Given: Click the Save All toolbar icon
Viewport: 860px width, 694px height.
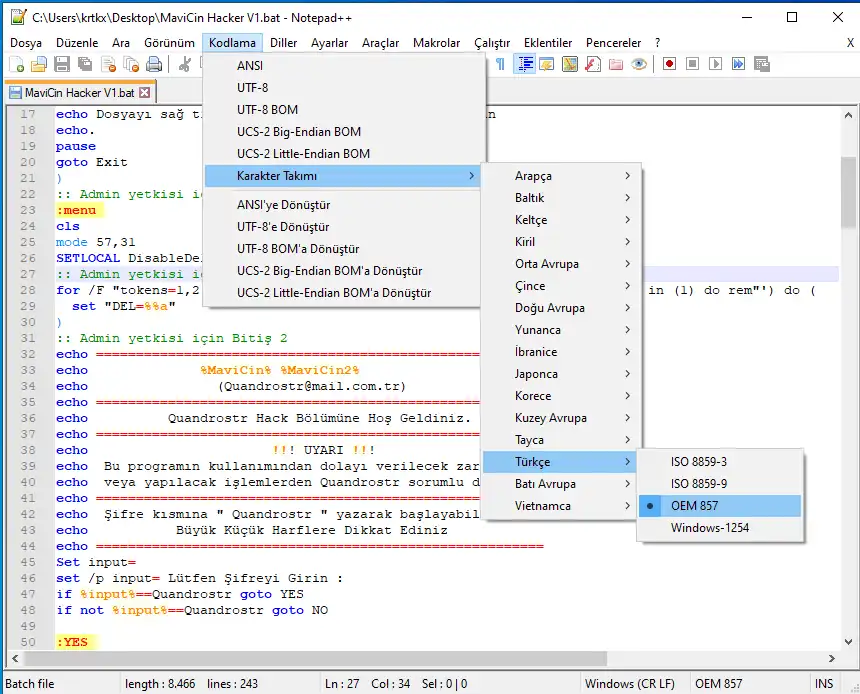Looking at the screenshot, I should click(85, 65).
